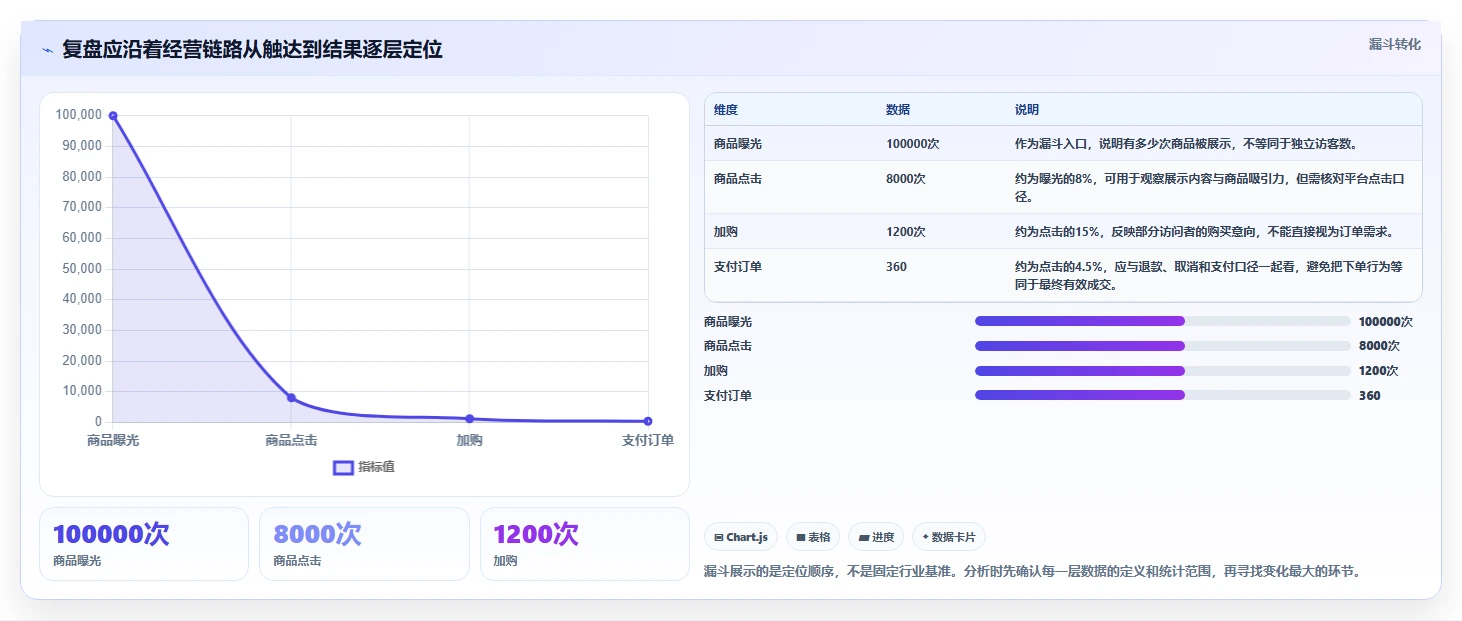
Task: Click the 100,000 y-axis label
Action: click(x=79, y=115)
